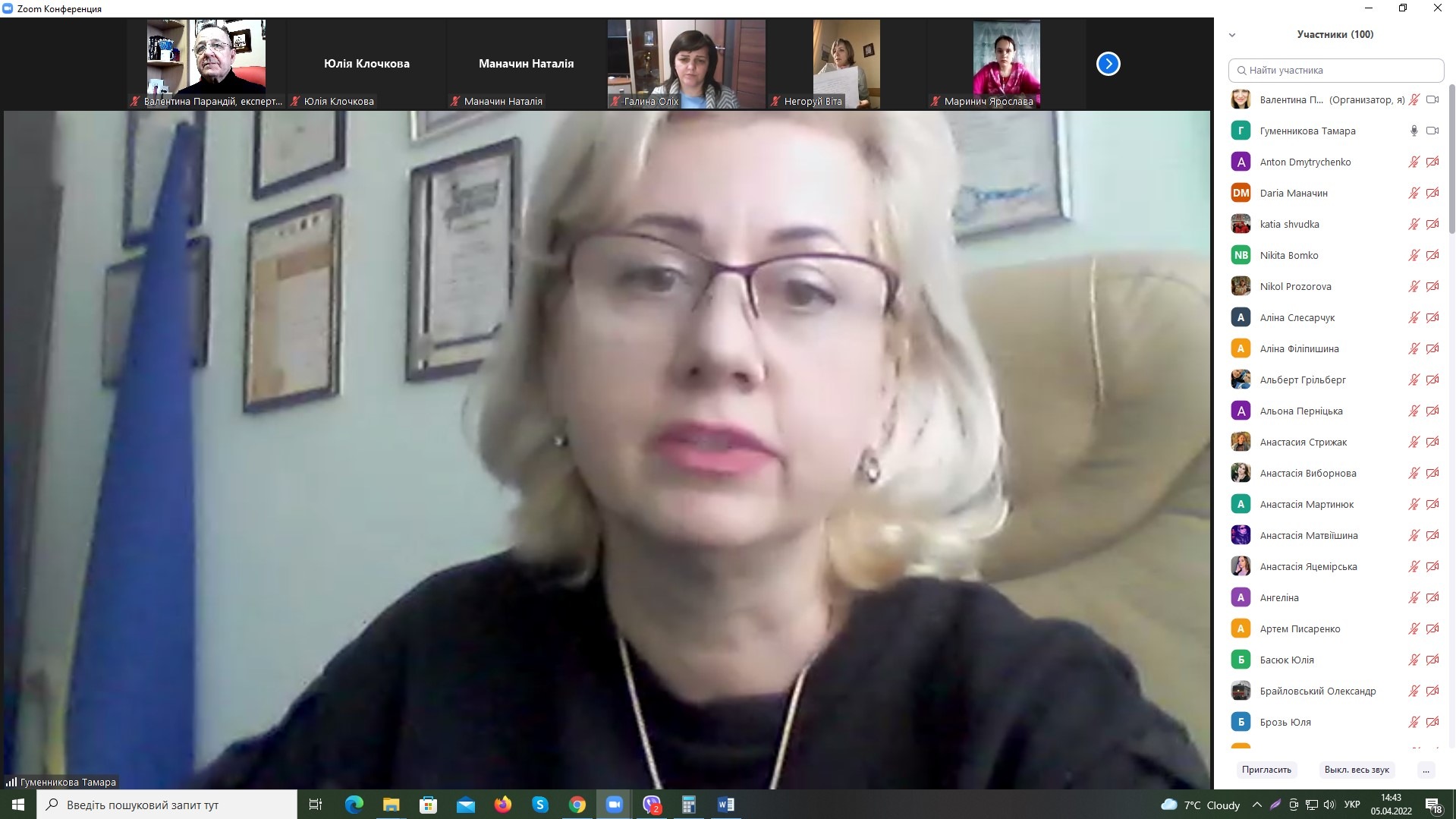Select Валентина Парандій video thumbnail
1456x819 pixels.
pos(206,64)
